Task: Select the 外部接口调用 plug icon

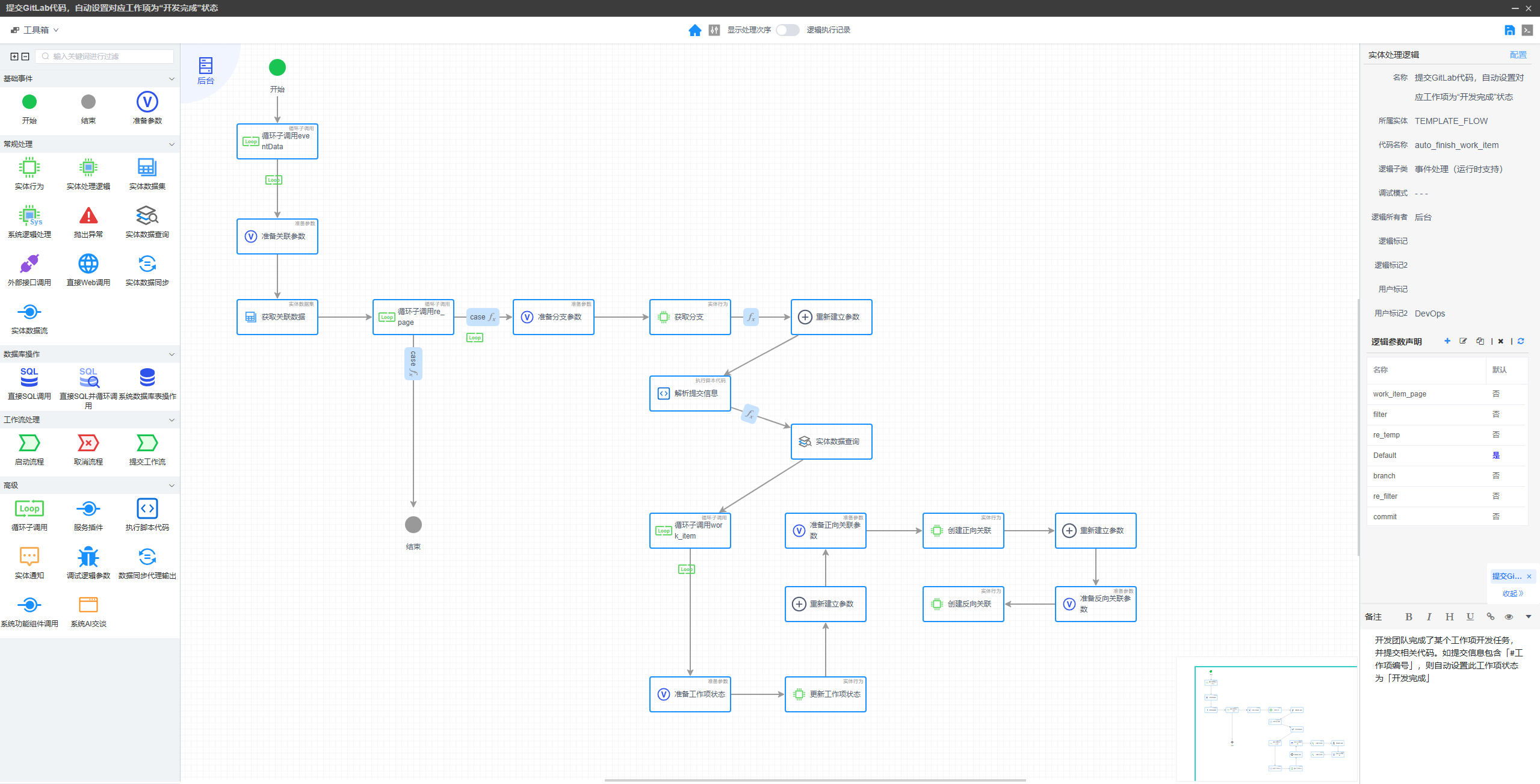Action: [29, 264]
